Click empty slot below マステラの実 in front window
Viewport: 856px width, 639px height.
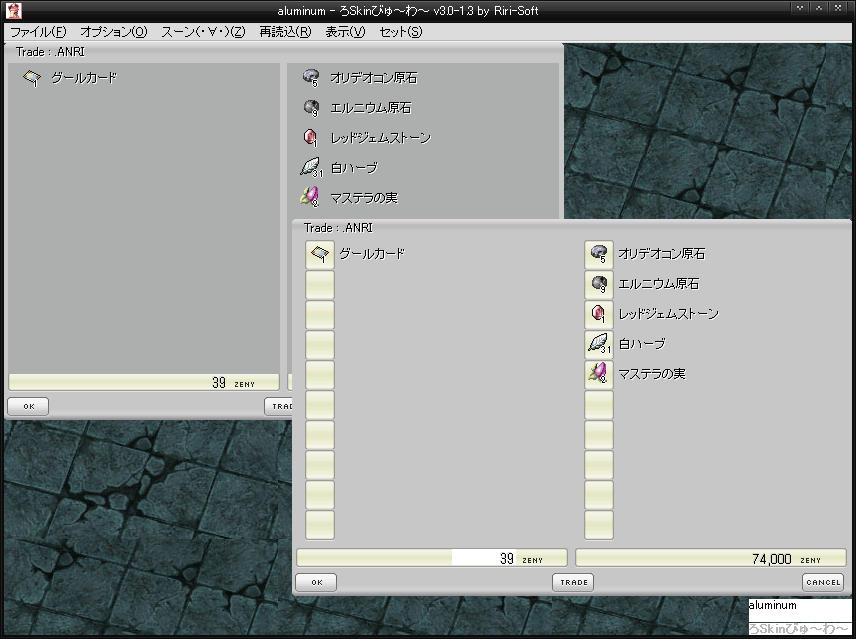(599, 404)
